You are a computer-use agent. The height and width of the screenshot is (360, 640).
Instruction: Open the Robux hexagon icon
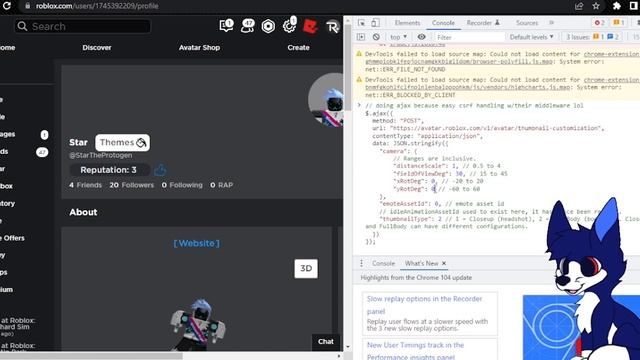[x=268, y=27]
